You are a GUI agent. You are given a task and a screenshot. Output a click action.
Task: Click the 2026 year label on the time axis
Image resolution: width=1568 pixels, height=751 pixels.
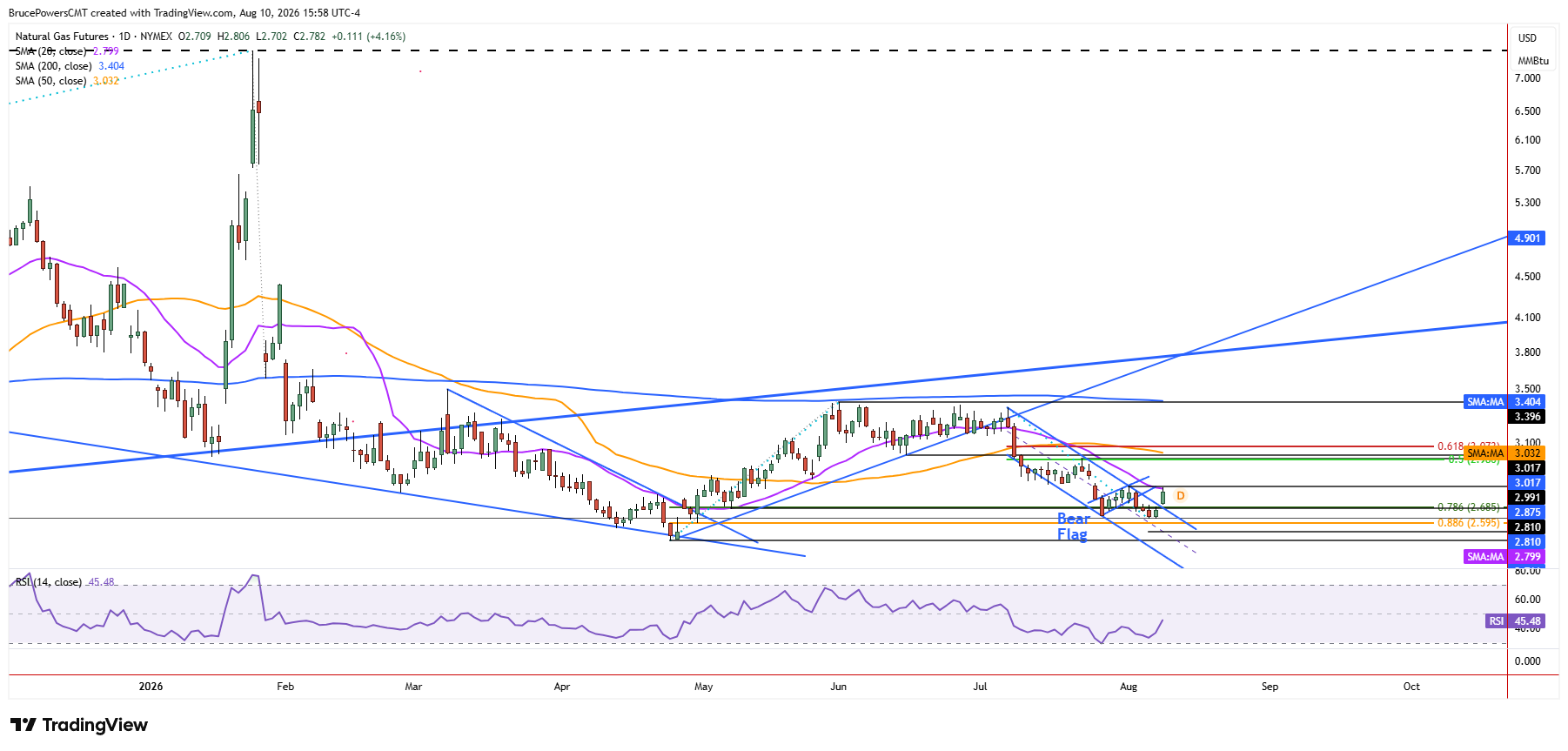coord(151,687)
